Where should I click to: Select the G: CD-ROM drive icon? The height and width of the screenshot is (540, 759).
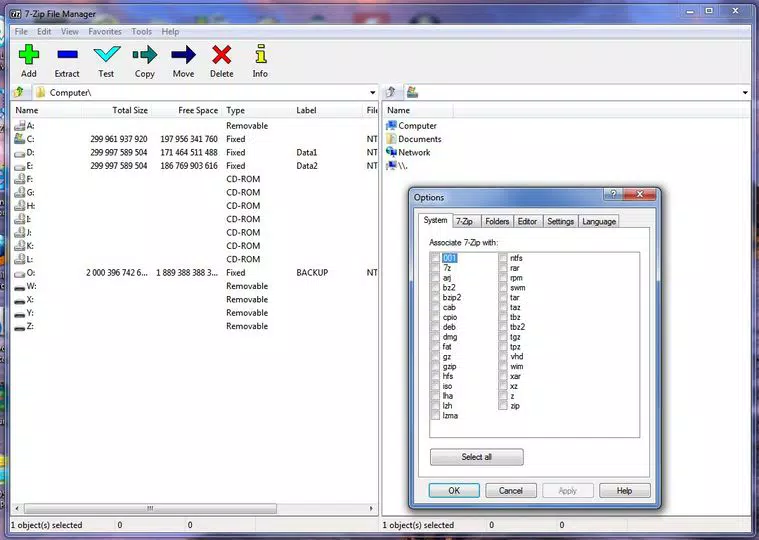click(x=19, y=193)
